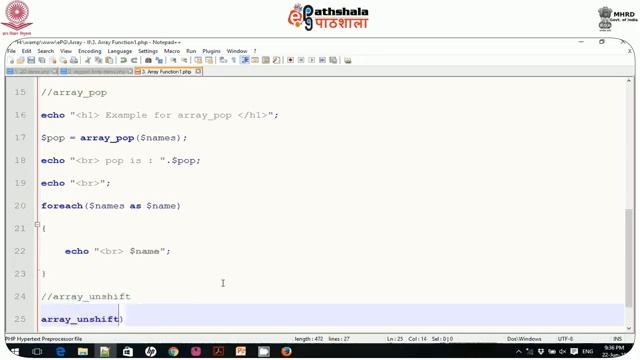Click UTF-8 encoding in status bar

565,339
